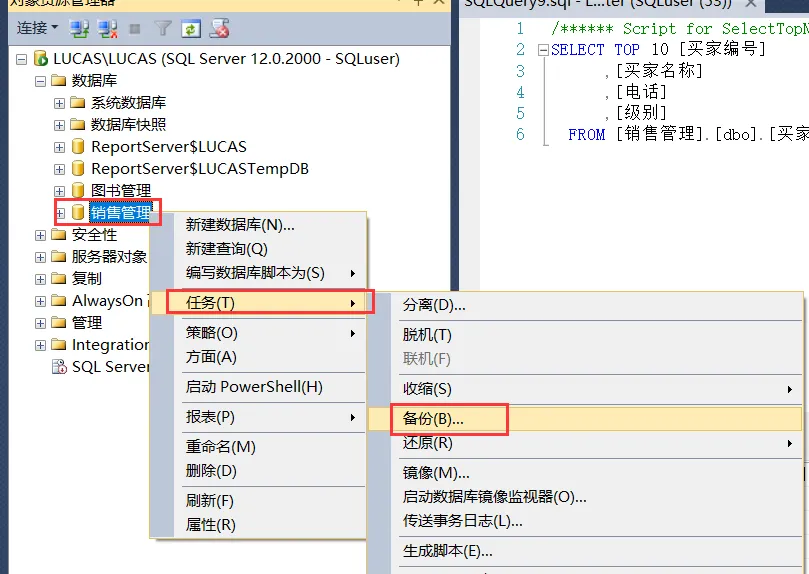The width and height of the screenshot is (809, 574).
Task: Collapse the SELECT statement outline in editor
Action: (x=543, y=50)
